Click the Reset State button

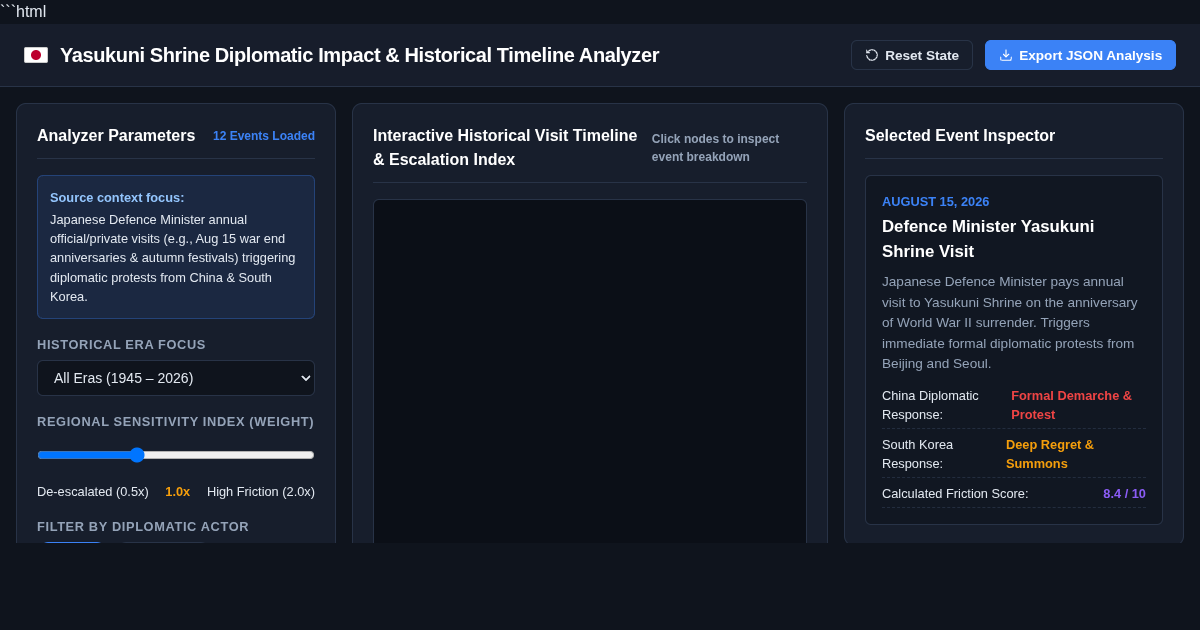coord(912,55)
